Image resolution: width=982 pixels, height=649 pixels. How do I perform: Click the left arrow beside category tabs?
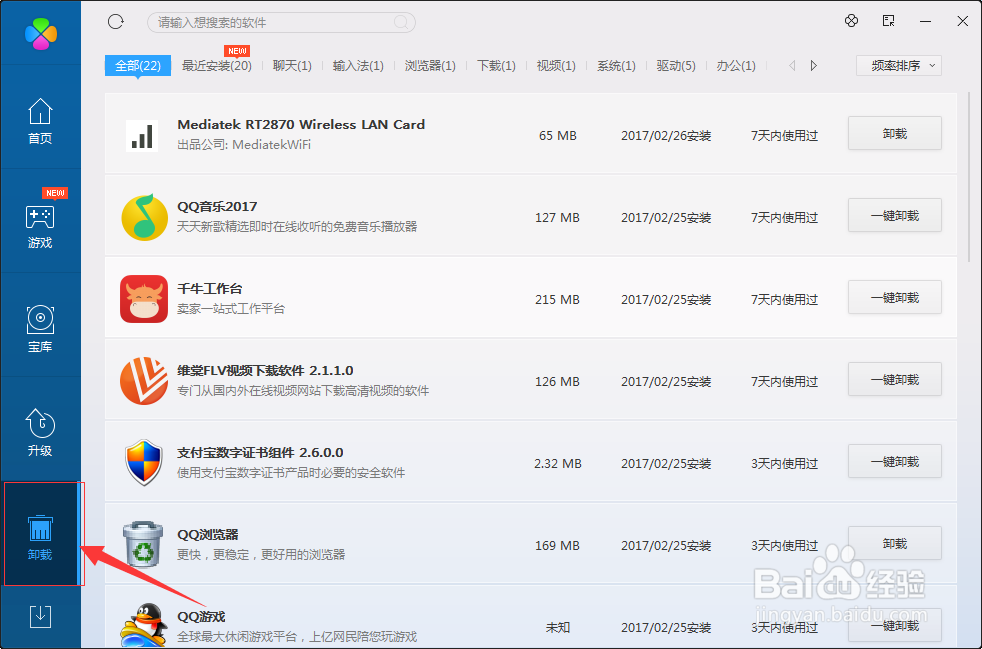(x=790, y=64)
